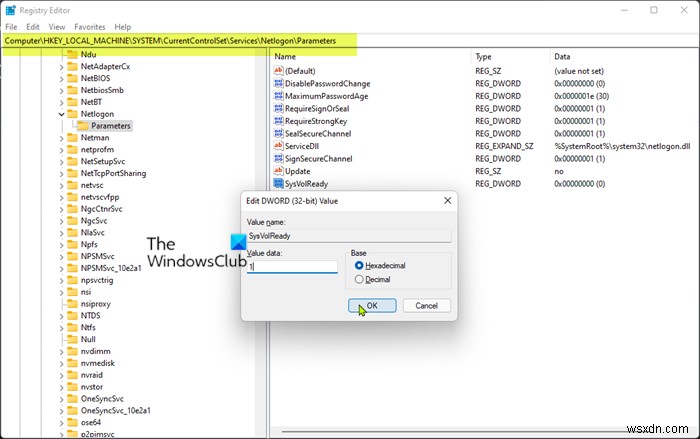
Task: Click the SysVolReady DWORD icon
Action: click(278, 183)
